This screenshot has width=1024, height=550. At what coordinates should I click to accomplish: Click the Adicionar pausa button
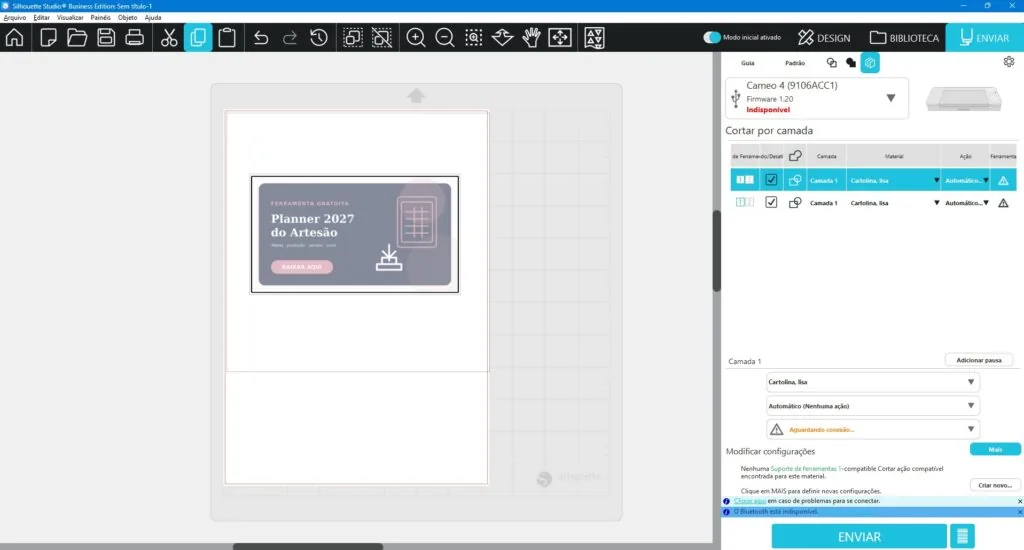coord(979,360)
